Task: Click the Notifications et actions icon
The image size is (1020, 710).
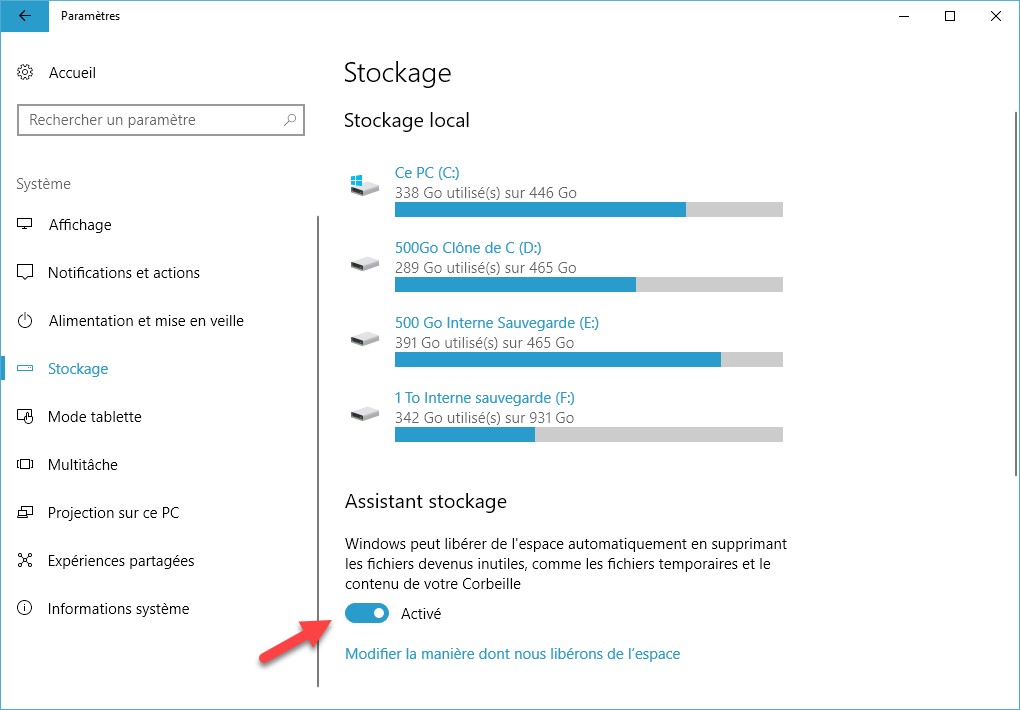Action: click(26, 273)
